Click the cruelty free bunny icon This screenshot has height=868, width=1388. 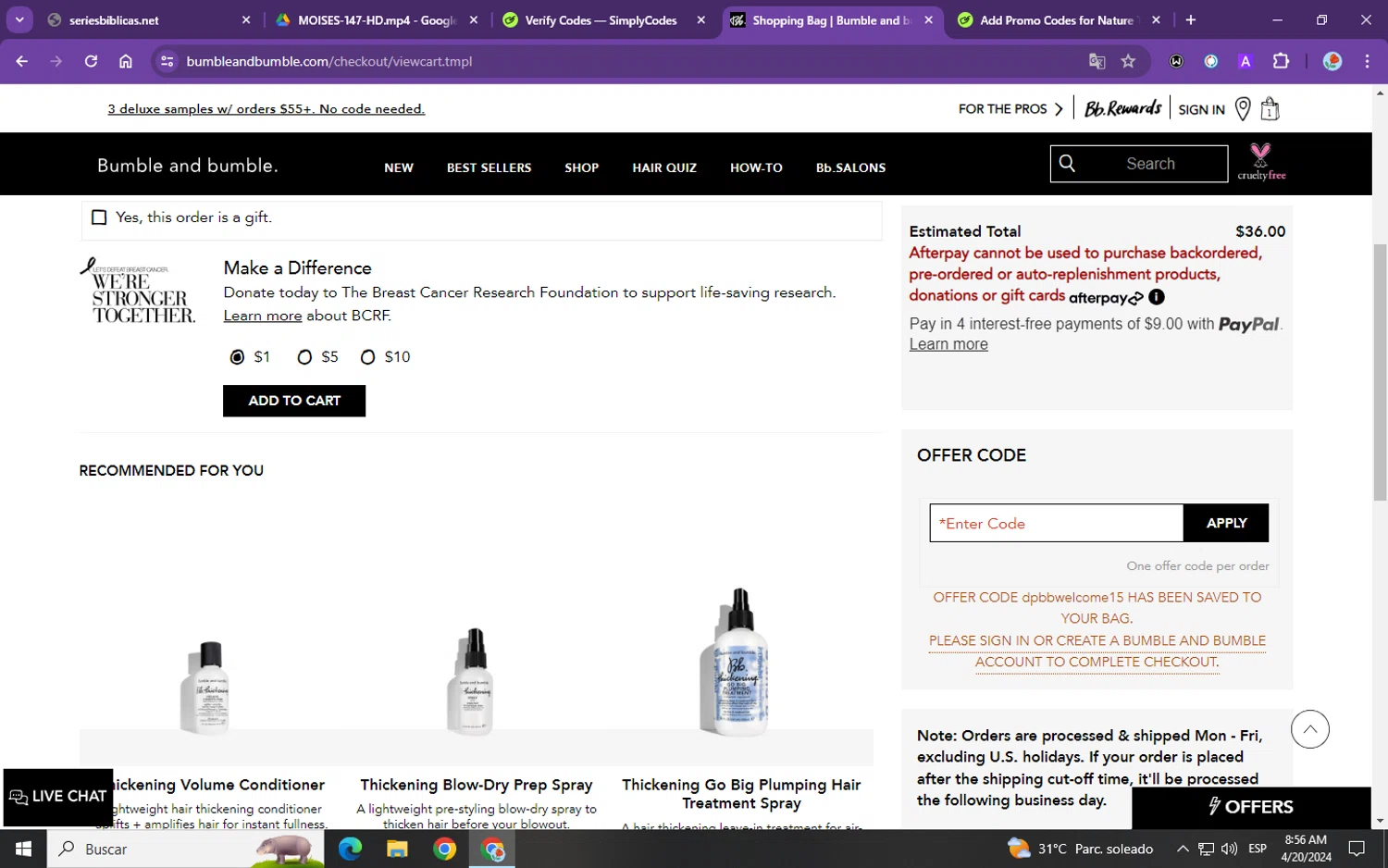click(1261, 162)
